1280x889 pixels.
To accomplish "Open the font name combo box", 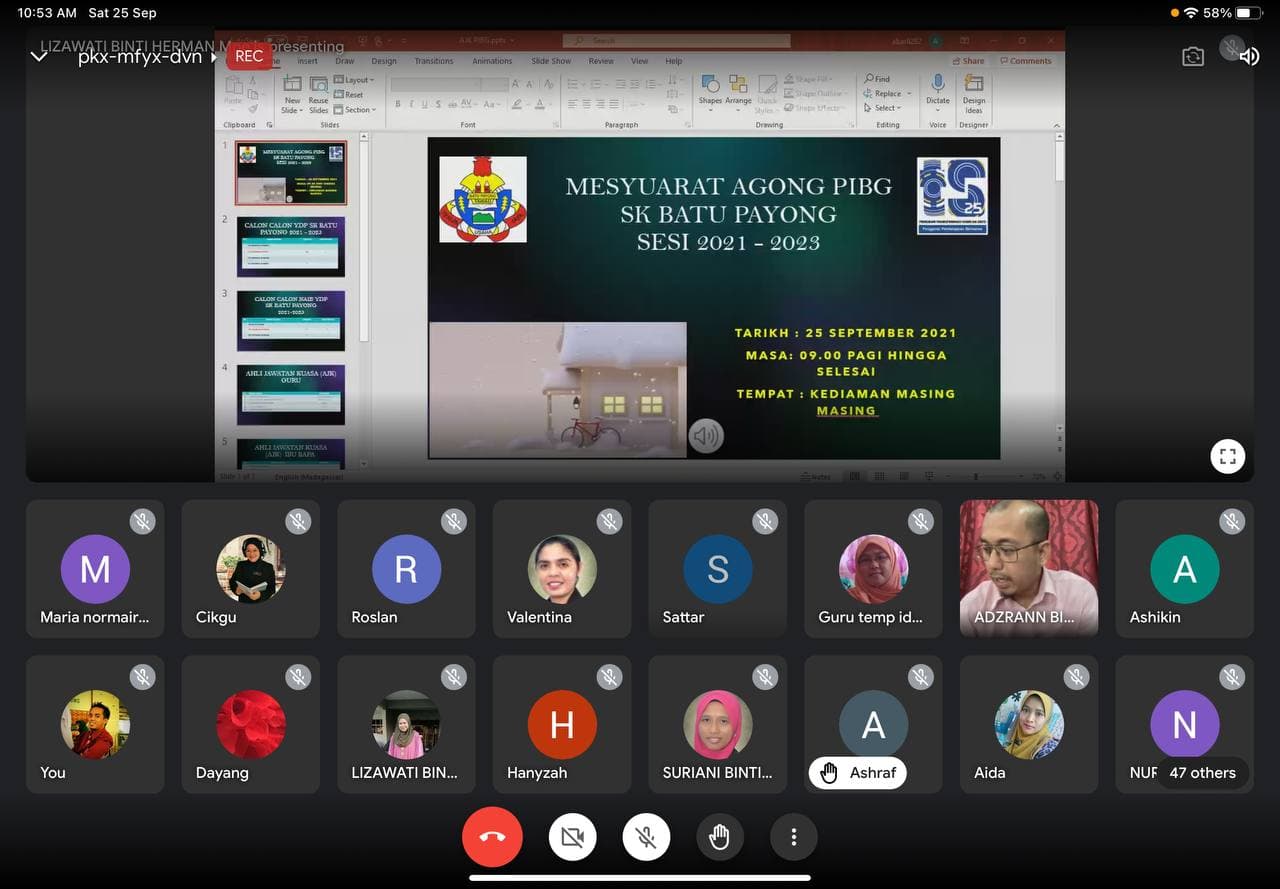I will (434, 85).
